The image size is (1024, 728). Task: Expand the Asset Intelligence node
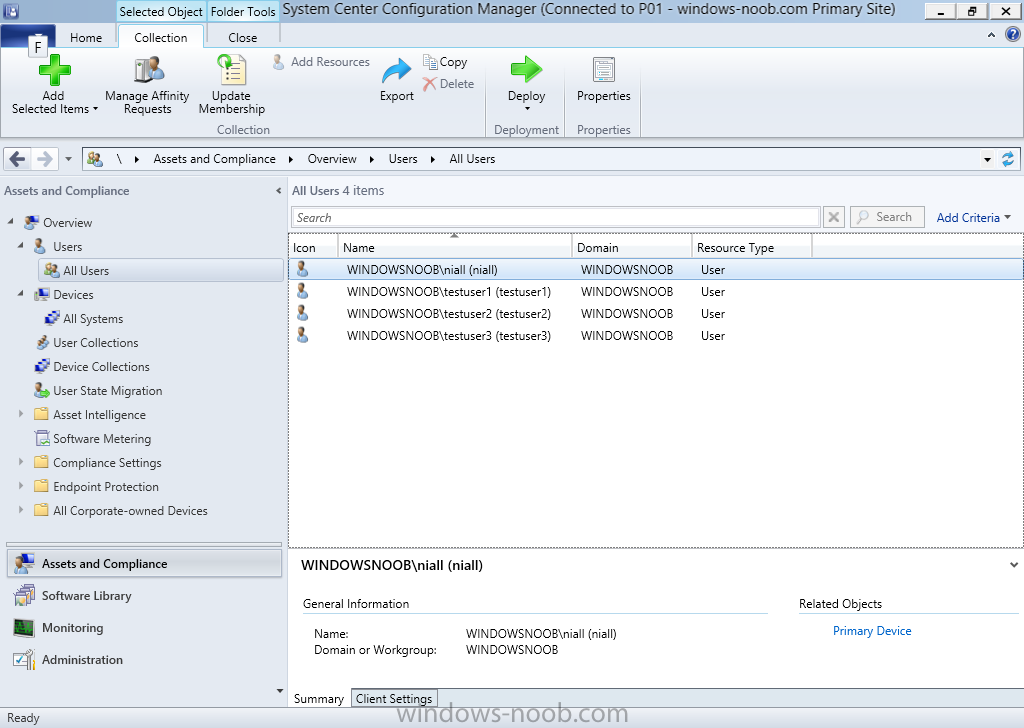click(x=21, y=414)
